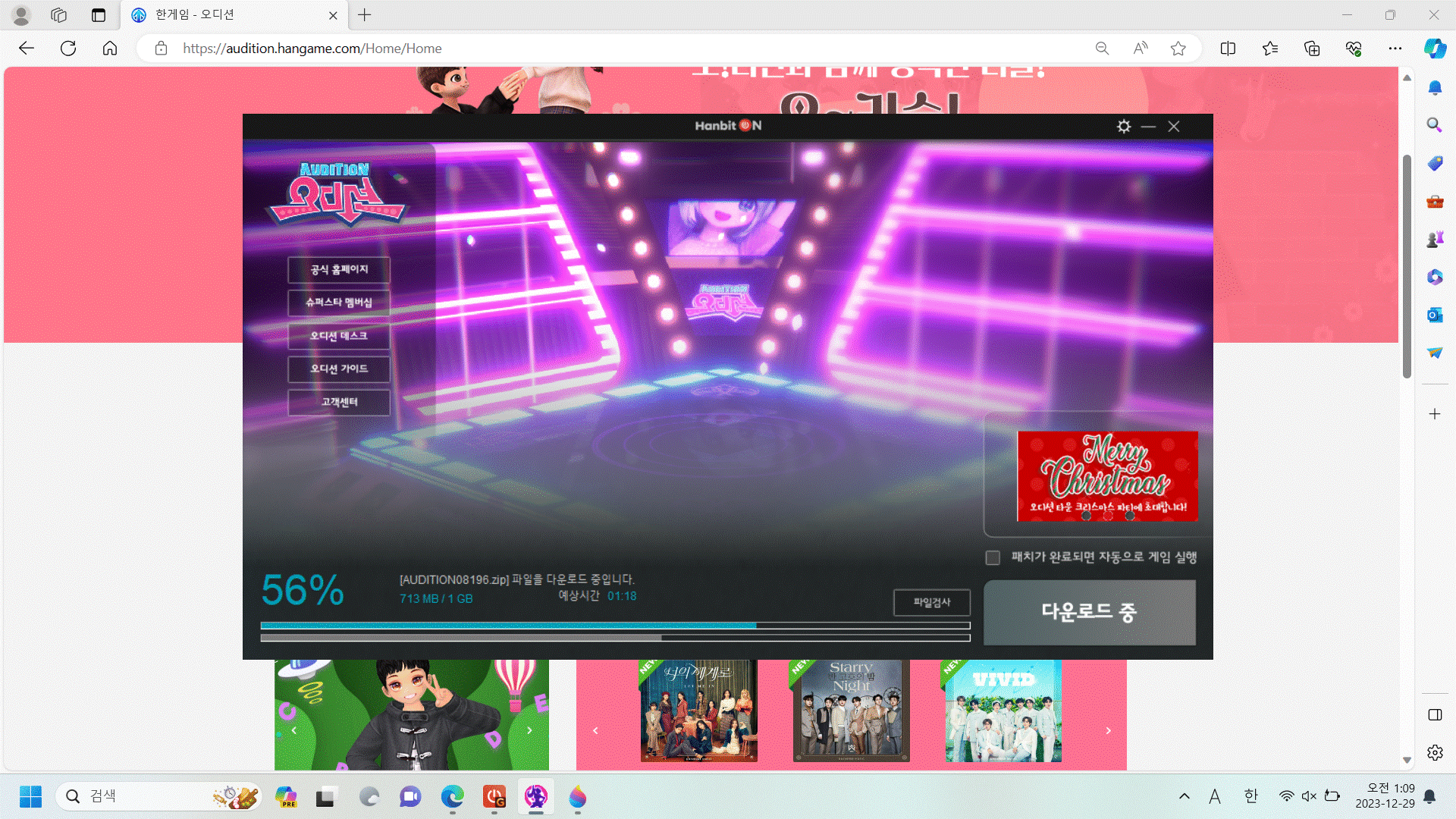
Task: Open sidebar tools briefcase
Action: 1435,201
